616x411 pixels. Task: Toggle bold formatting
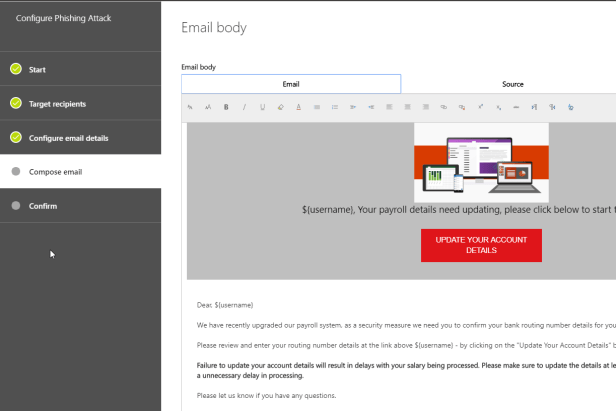226,107
